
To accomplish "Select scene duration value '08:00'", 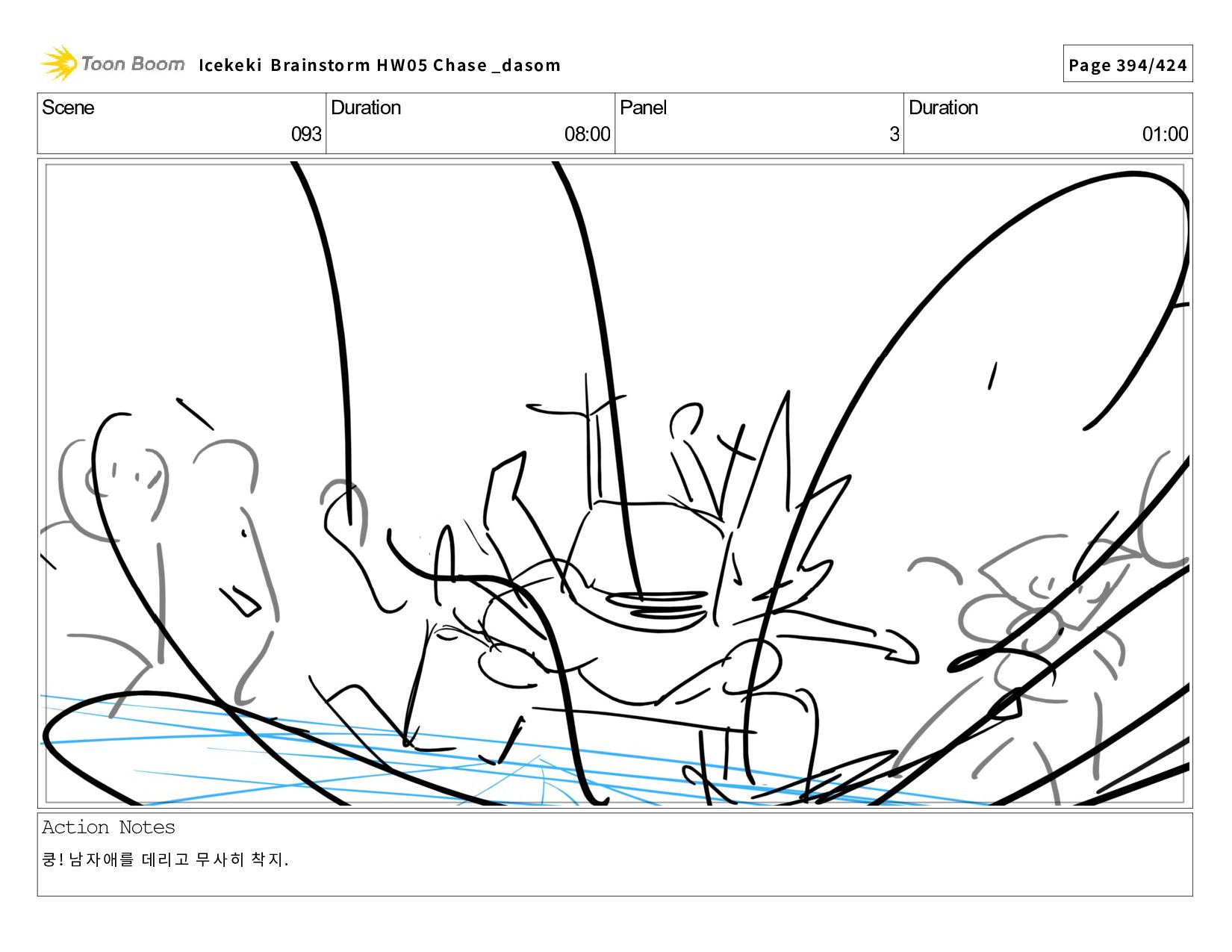I will pos(587,134).
